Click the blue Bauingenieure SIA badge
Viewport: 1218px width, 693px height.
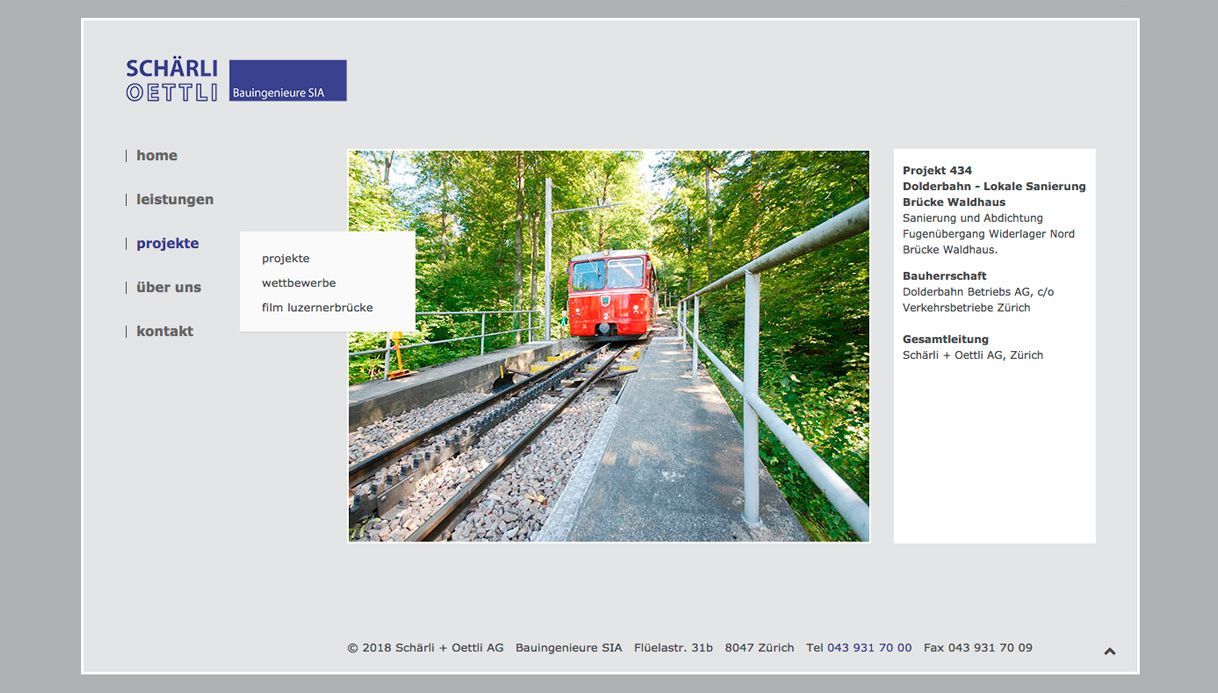(x=288, y=79)
